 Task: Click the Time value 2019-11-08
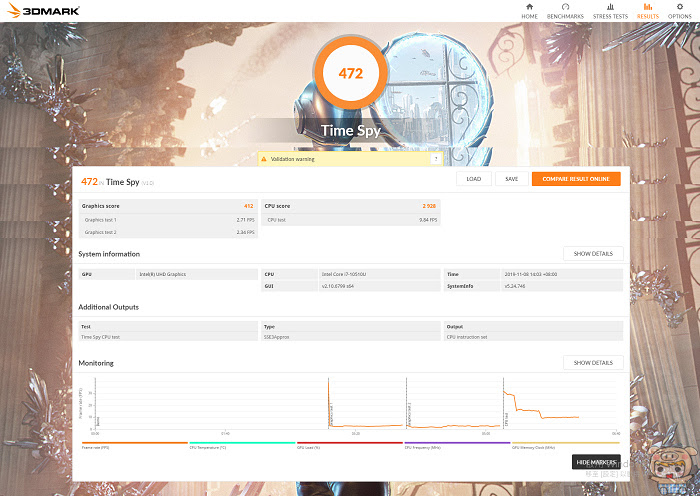click(x=530, y=274)
